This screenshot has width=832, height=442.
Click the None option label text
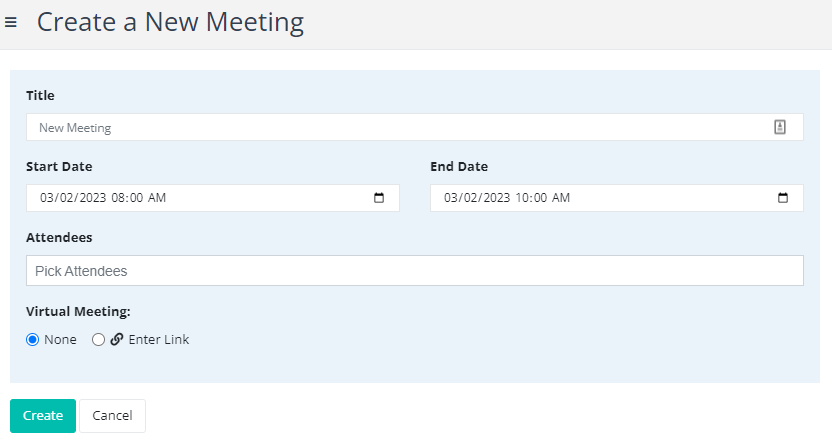[60, 340]
